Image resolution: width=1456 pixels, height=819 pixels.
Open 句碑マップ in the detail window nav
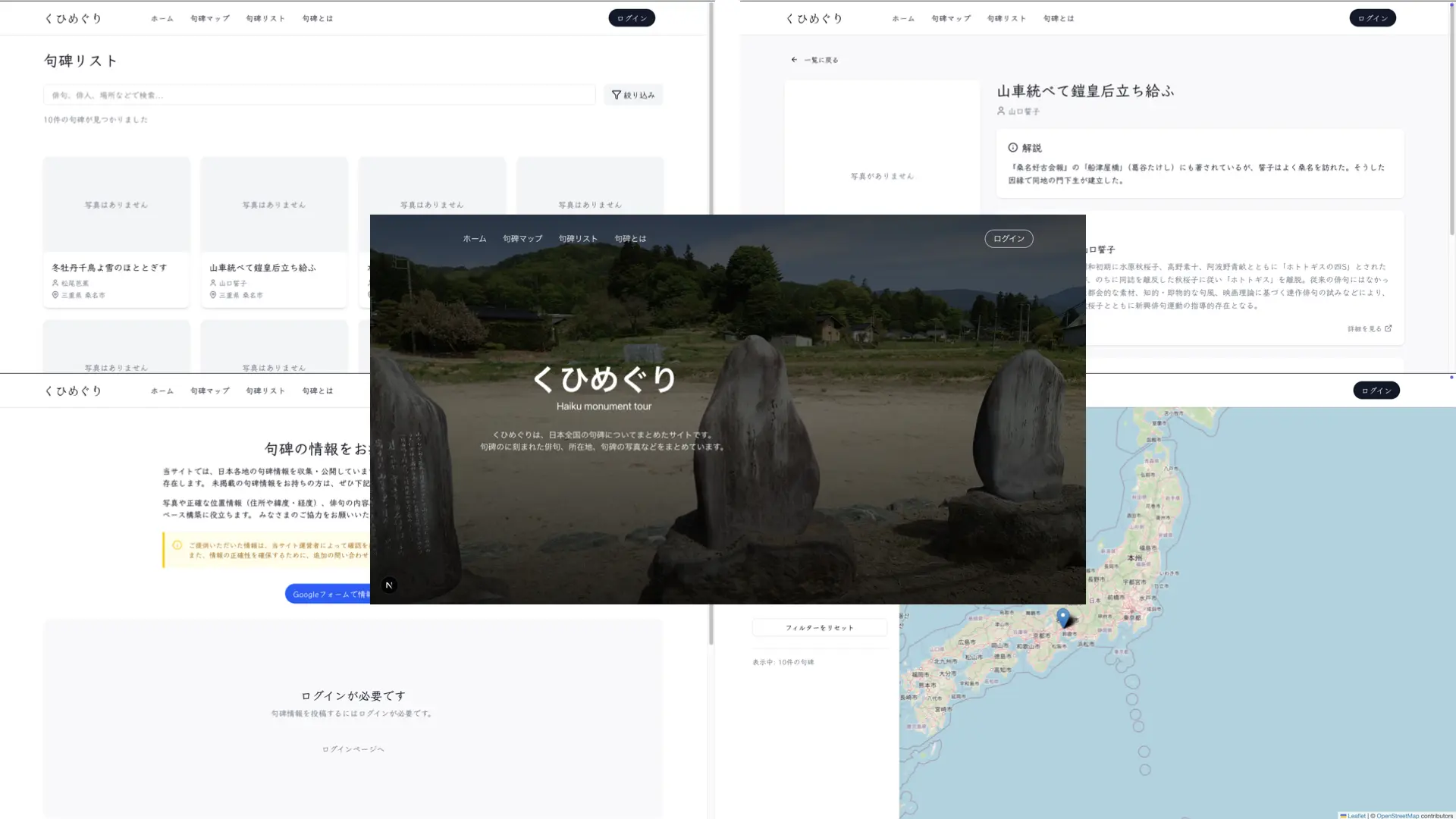(x=951, y=18)
